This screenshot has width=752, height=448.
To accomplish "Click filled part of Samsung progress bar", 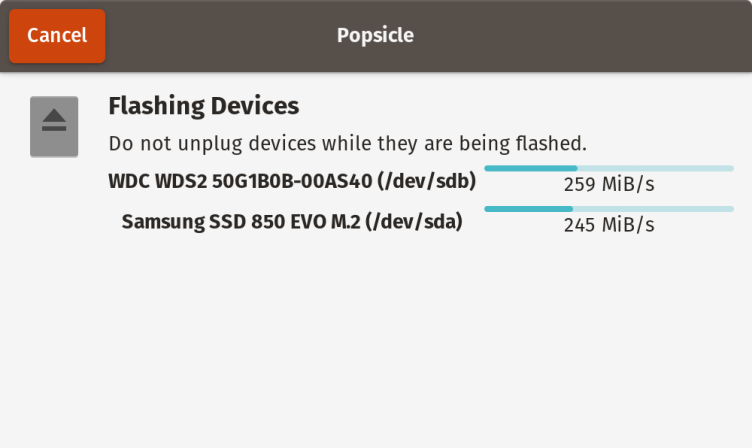I will click(x=528, y=208).
